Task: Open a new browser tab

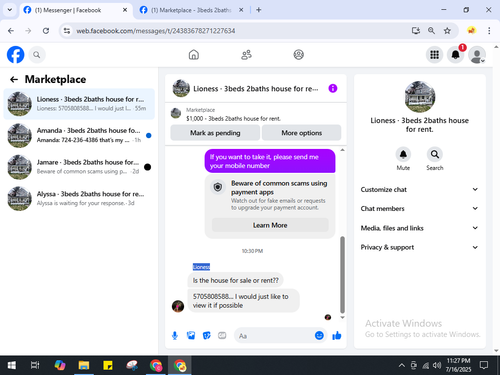Action: (x=259, y=10)
